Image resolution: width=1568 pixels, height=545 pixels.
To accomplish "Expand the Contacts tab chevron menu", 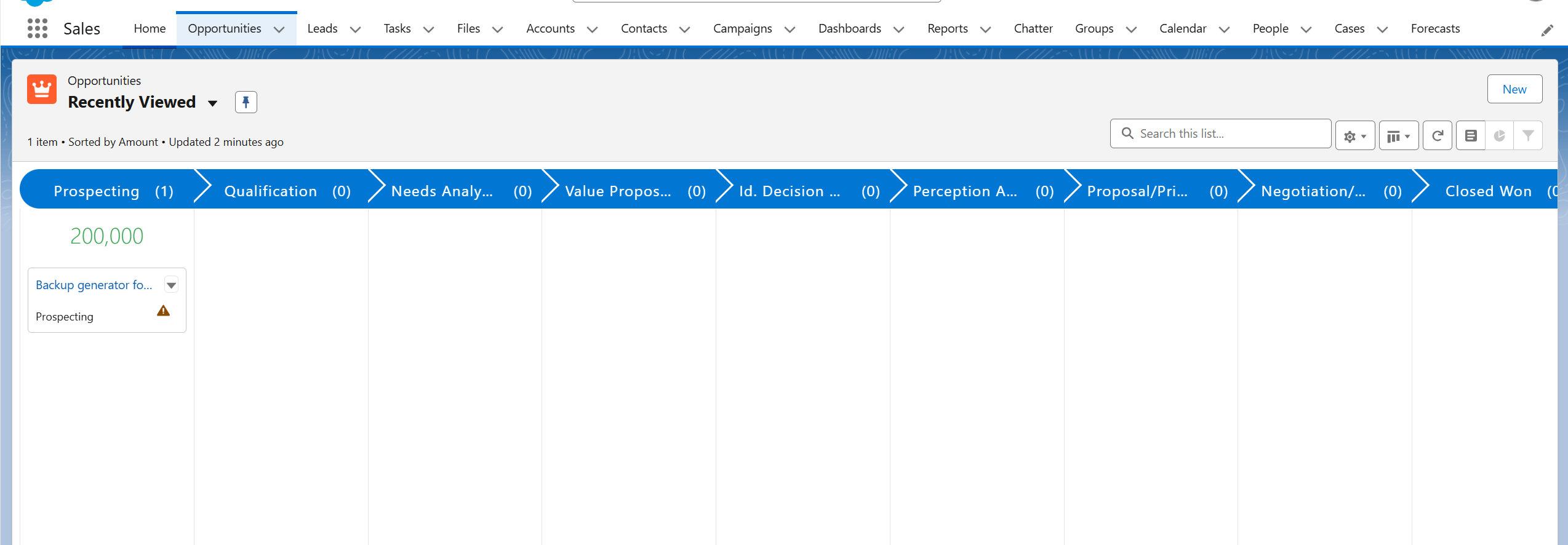I will [684, 29].
